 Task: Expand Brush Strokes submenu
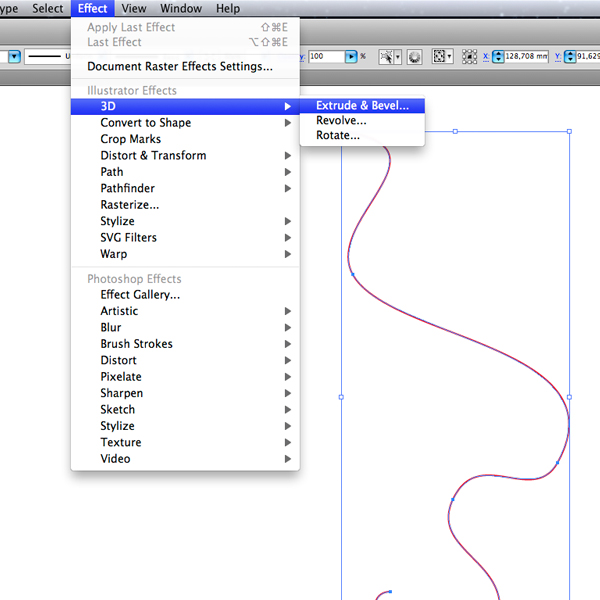pyautogui.click(x=185, y=344)
